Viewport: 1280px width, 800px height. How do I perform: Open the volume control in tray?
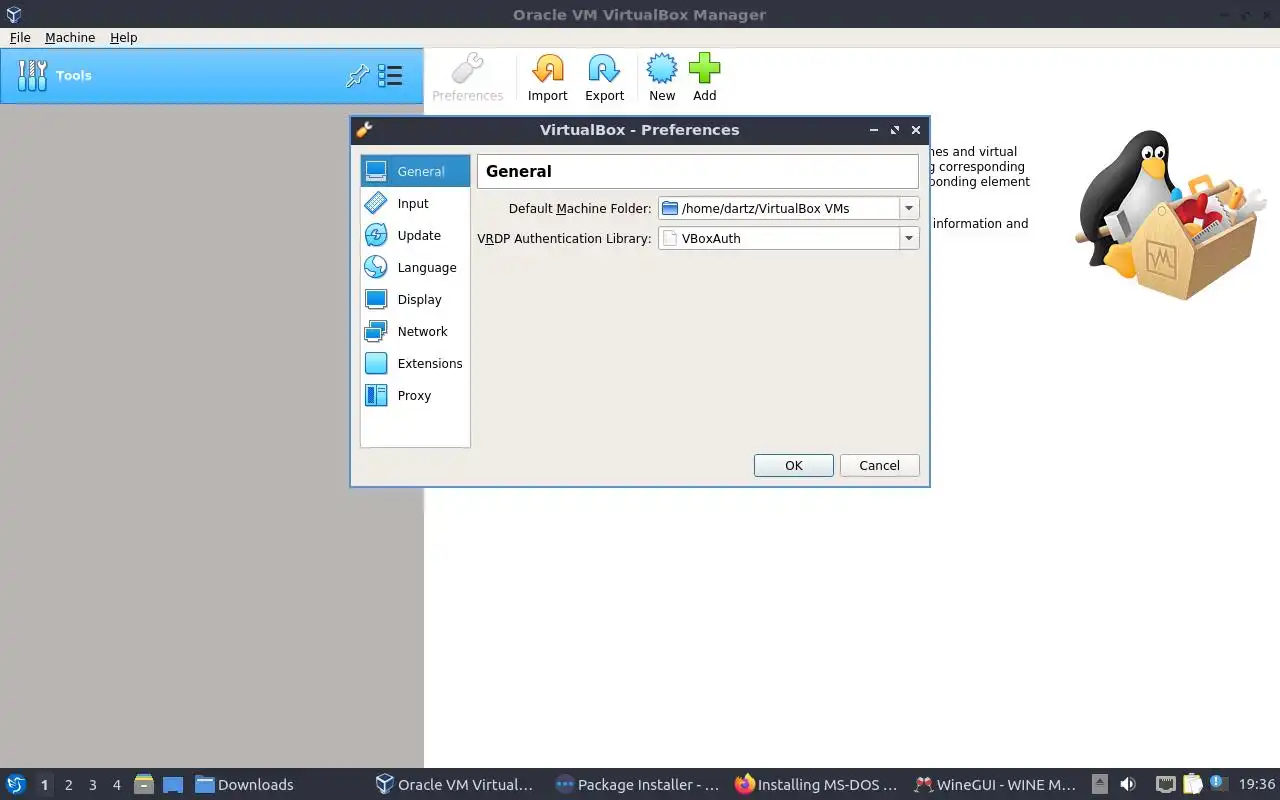(x=1128, y=784)
